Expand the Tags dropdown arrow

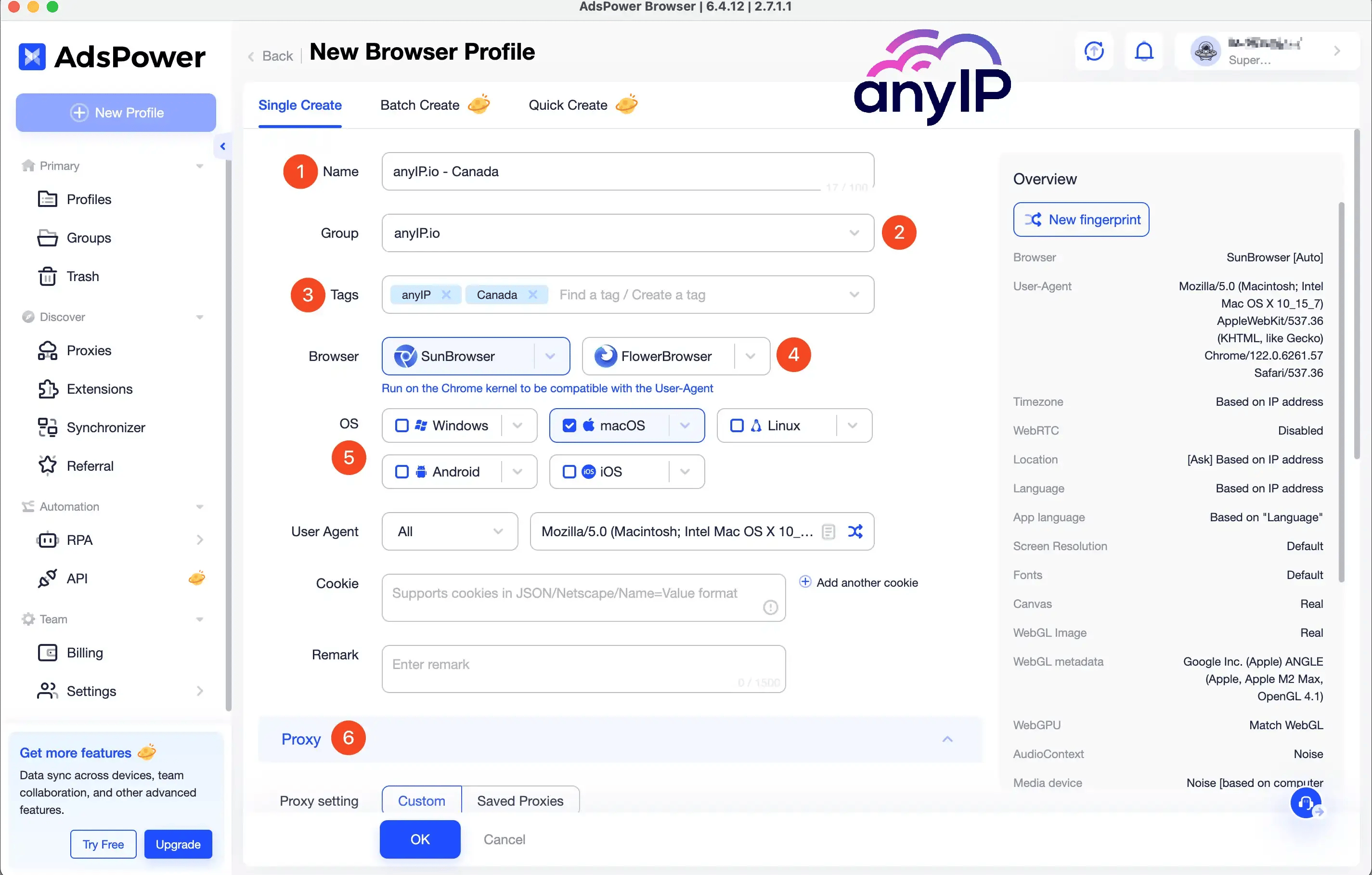coord(854,295)
